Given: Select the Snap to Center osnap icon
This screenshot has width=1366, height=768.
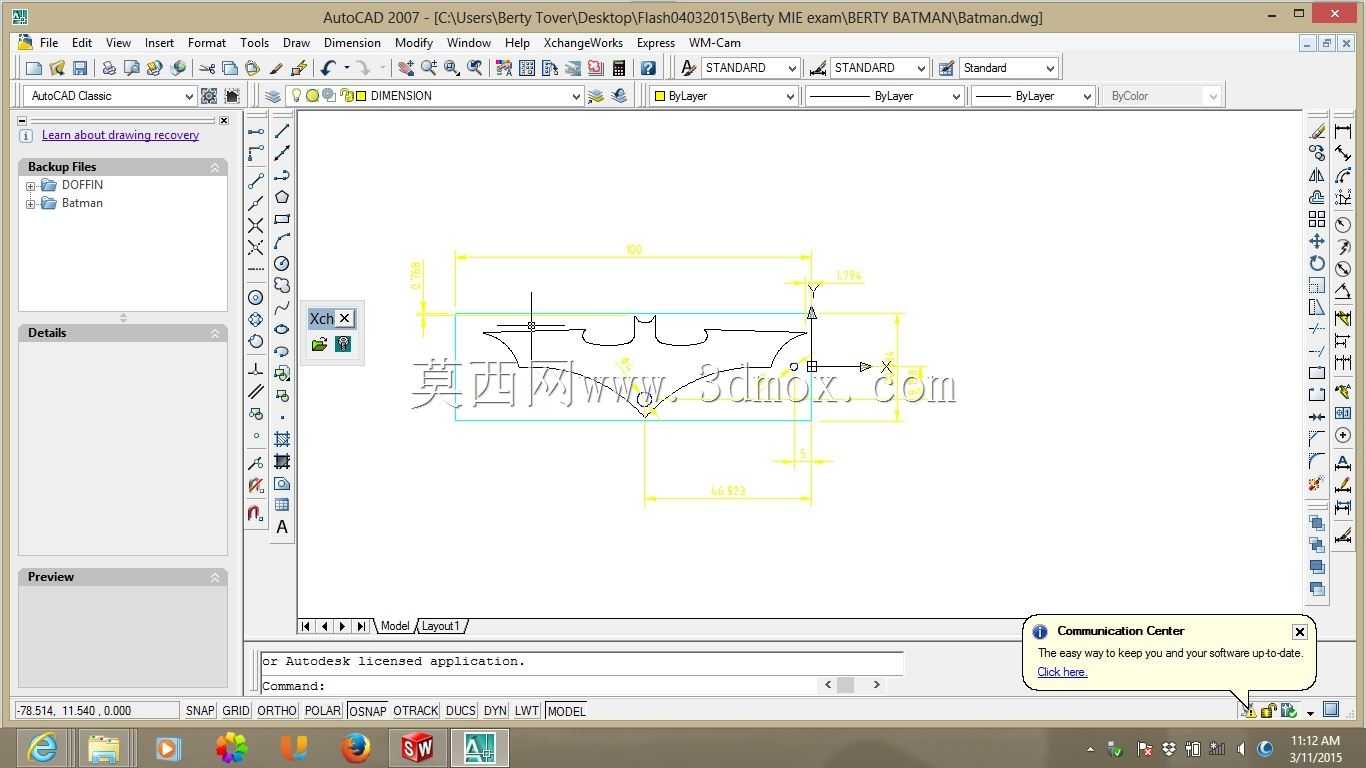Looking at the screenshot, I should tap(256, 297).
